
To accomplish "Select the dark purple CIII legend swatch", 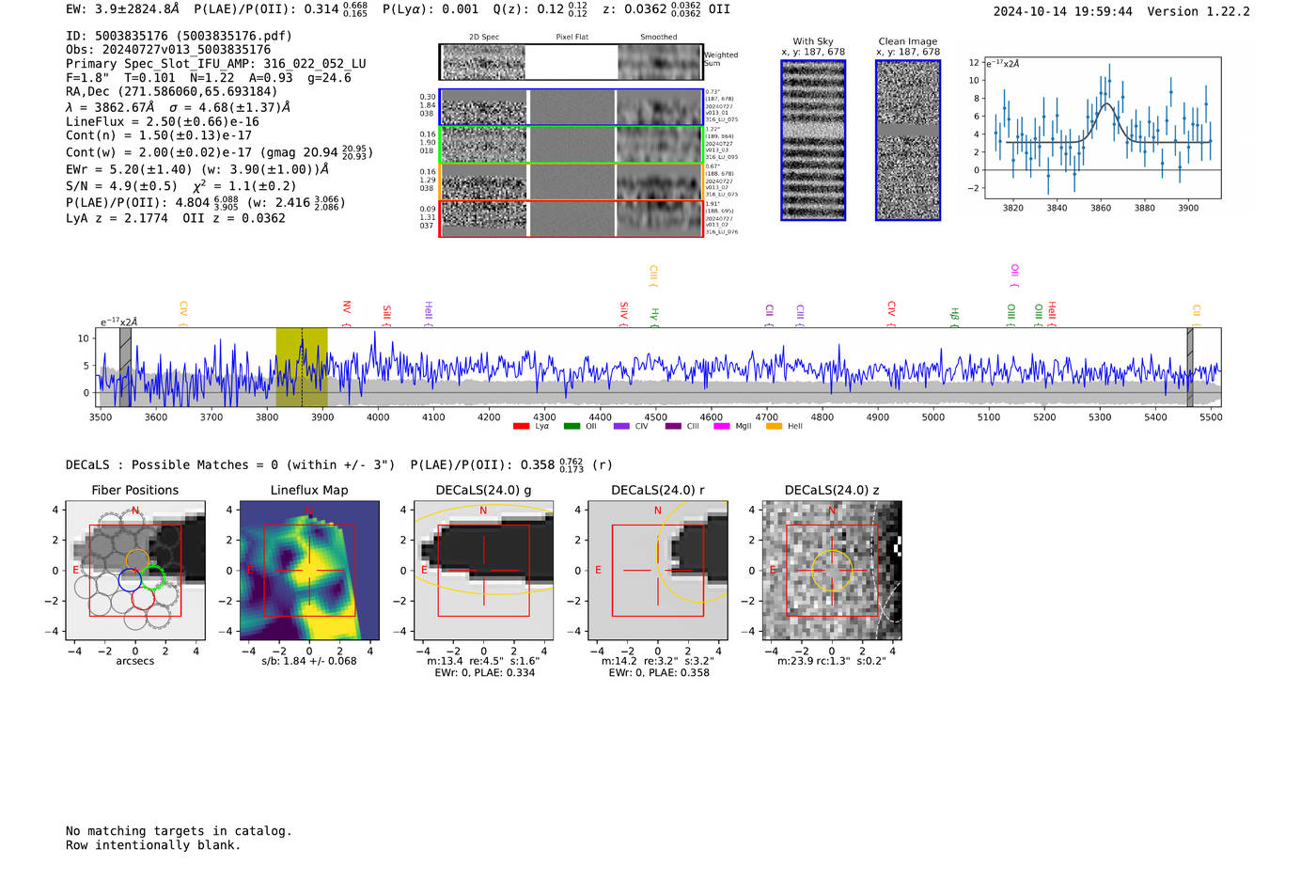I will pos(673,426).
